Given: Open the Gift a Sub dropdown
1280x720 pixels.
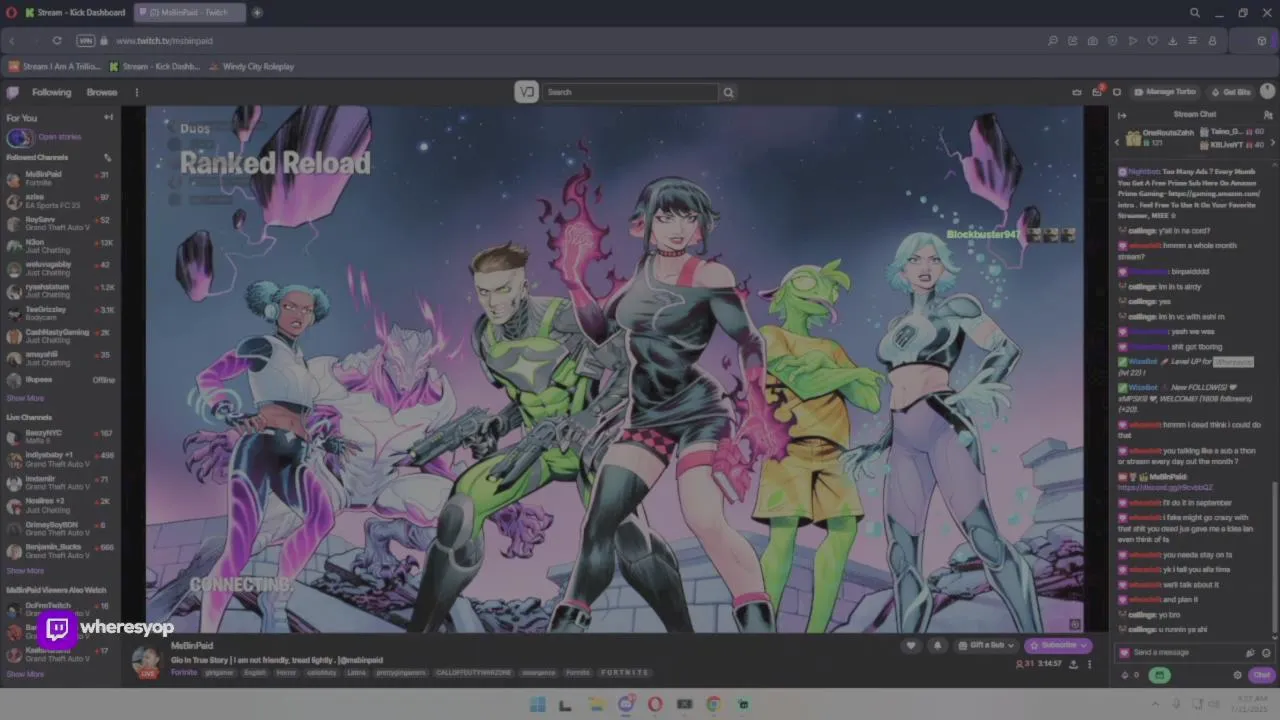Looking at the screenshot, I should (986, 646).
